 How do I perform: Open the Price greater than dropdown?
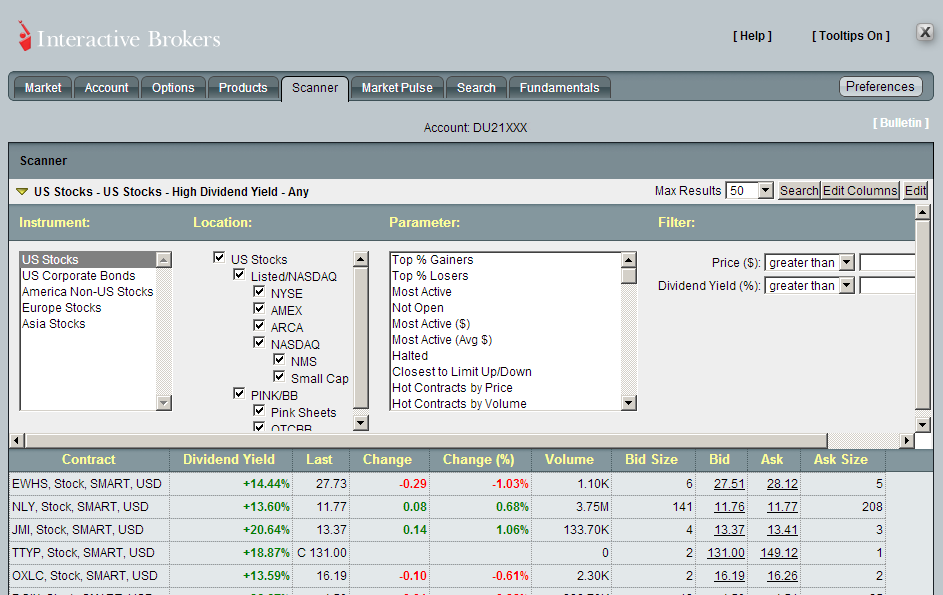coord(809,262)
